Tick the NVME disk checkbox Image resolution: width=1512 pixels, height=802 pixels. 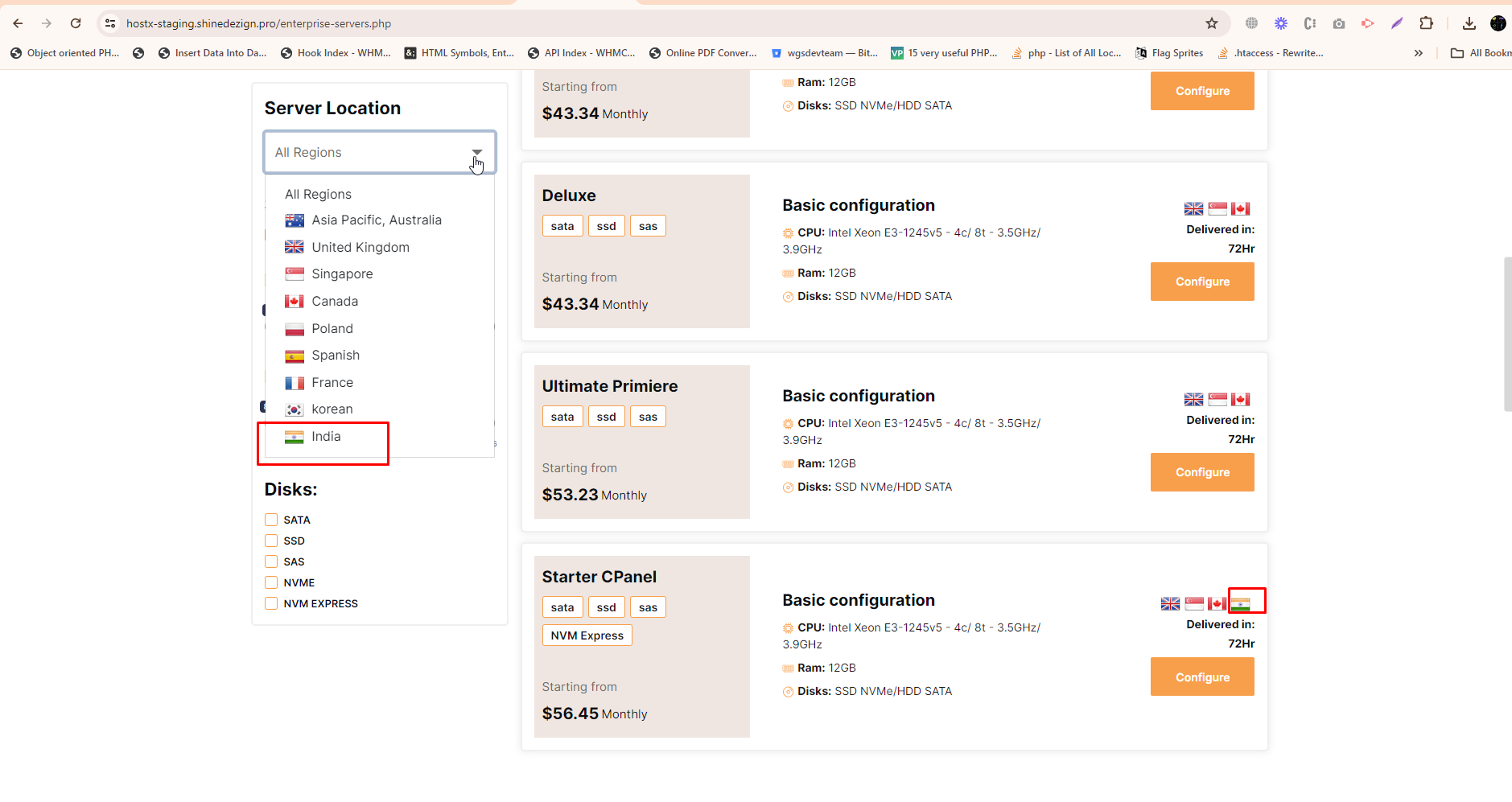[271, 582]
